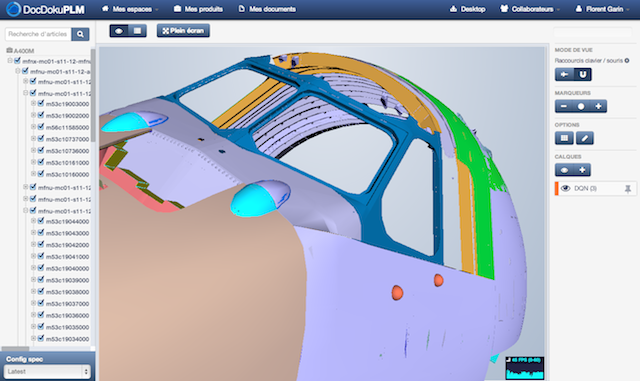Open the Config spec Latest dropdown
Image resolution: width=640 pixels, height=381 pixels.
(47, 372)
